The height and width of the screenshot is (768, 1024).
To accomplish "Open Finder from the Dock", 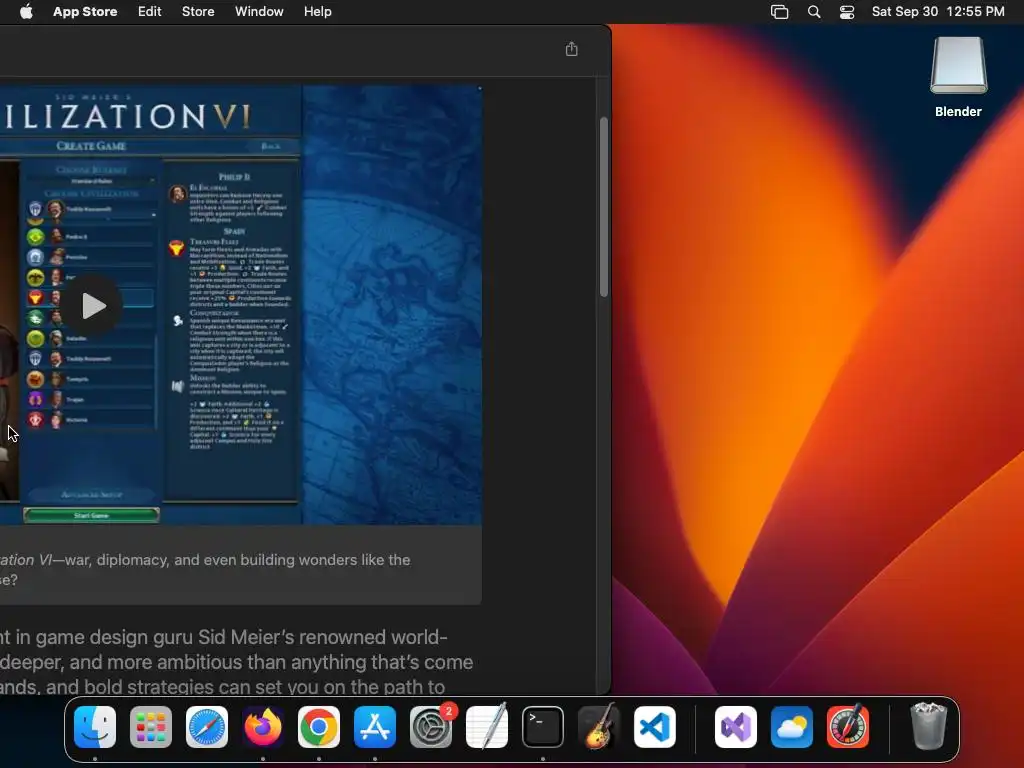I will (95, 727).
